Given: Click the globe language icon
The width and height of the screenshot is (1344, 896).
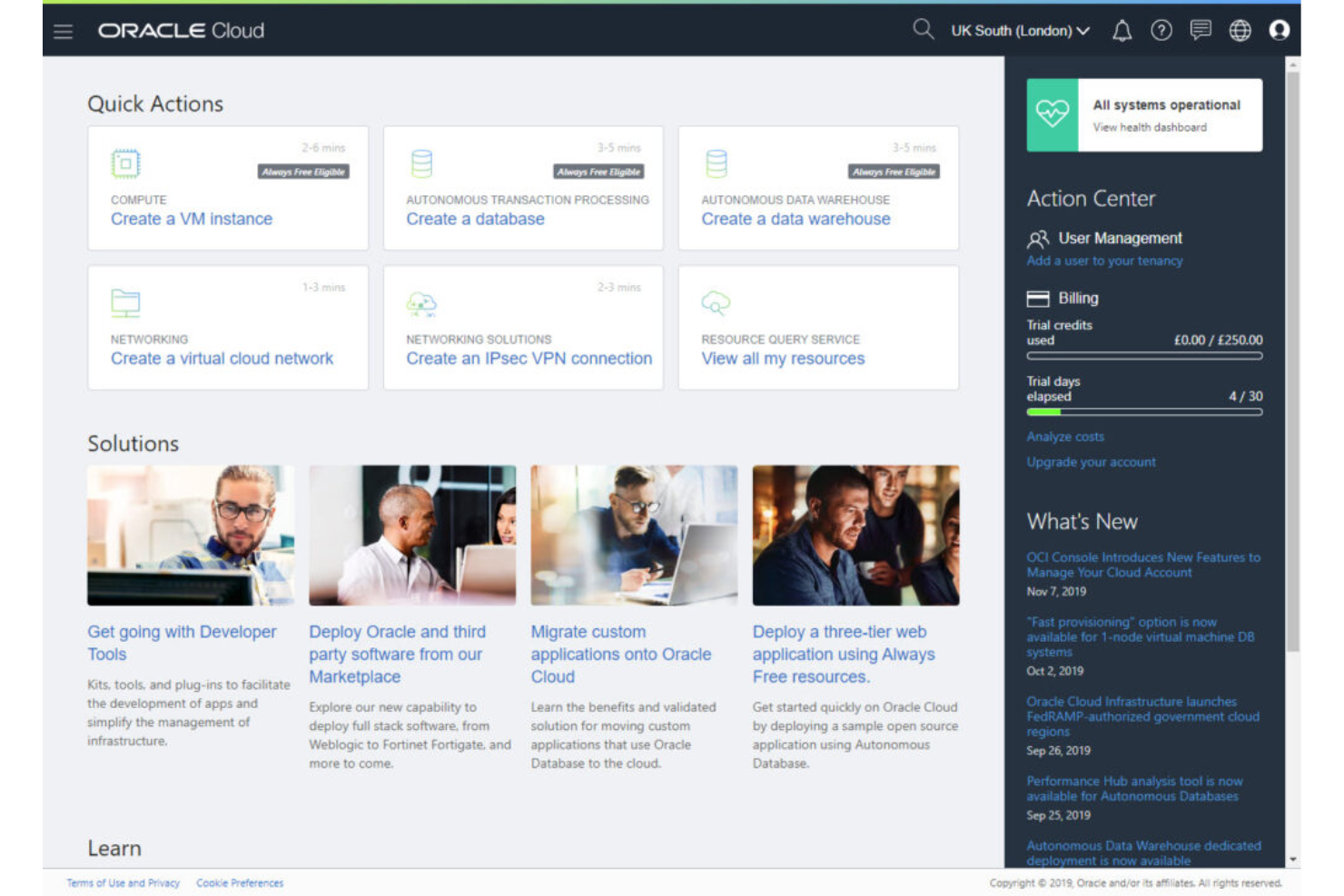Looking at the screenshot, I should point(1240,30).
